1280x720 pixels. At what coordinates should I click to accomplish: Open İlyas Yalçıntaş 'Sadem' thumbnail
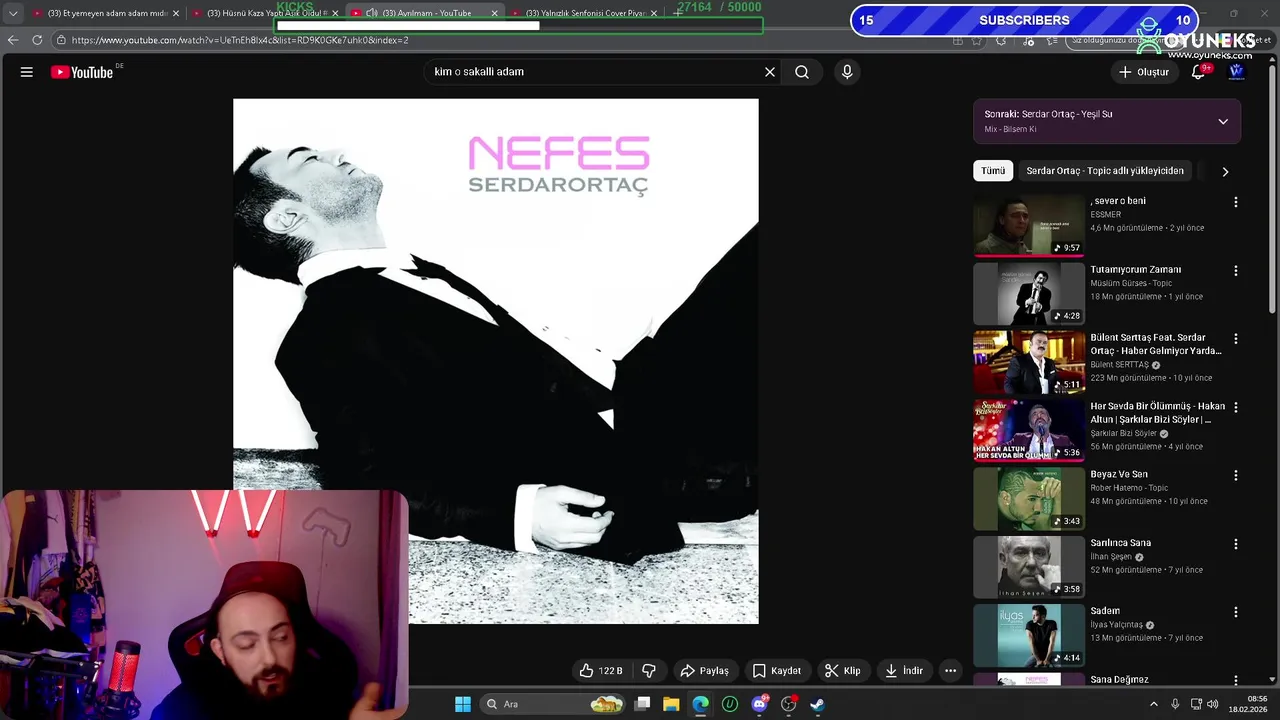[1028, 635]
